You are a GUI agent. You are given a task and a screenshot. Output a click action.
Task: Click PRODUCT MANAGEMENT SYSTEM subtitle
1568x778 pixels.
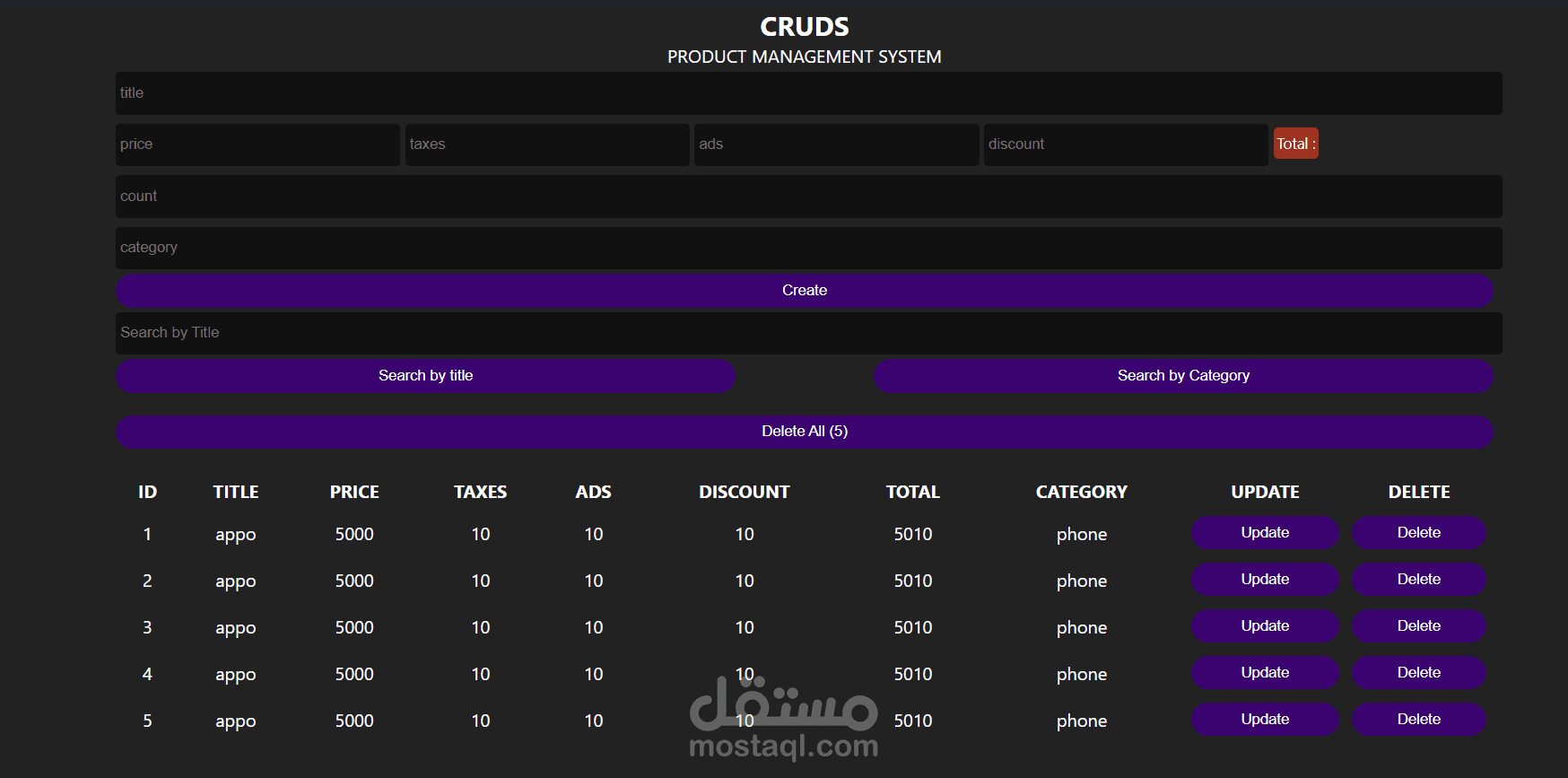(x=805, y=57)
